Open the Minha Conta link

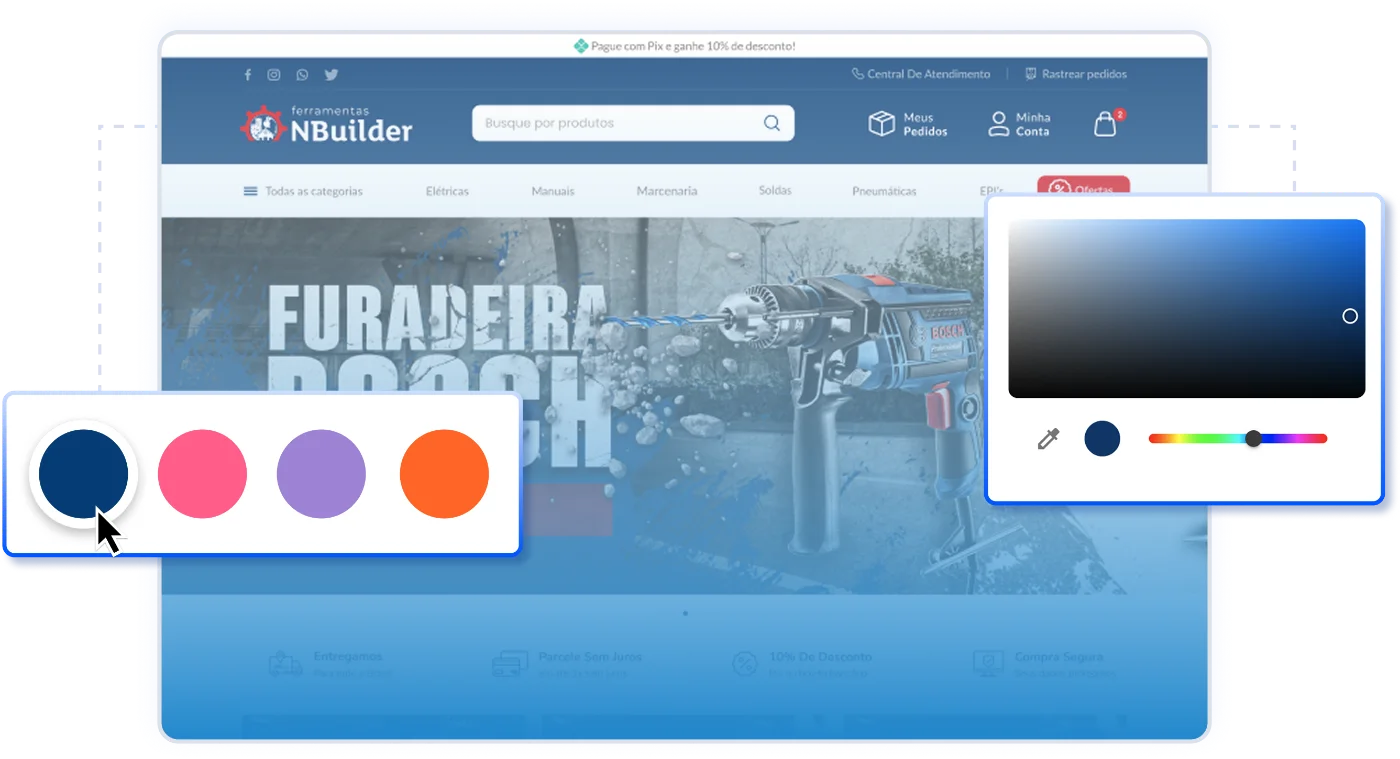pyautogui.click(x=1033, y=124)
